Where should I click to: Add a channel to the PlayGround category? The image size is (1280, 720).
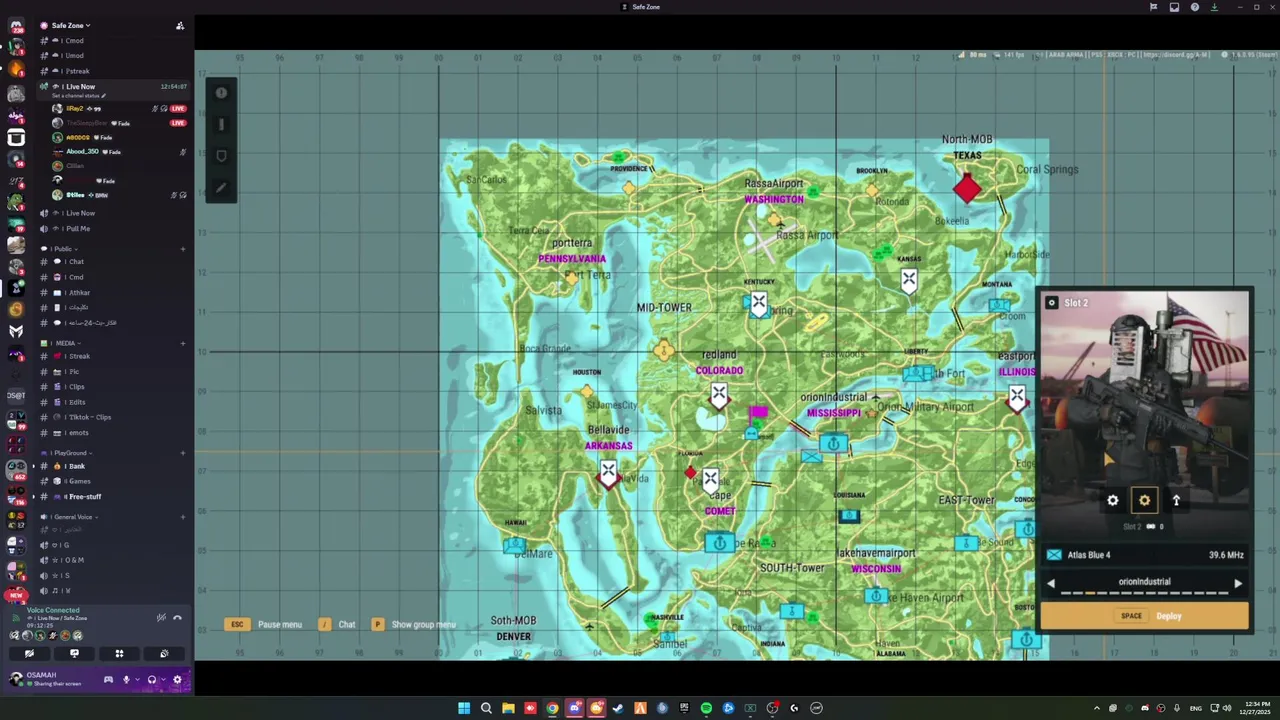pos(183,453)
